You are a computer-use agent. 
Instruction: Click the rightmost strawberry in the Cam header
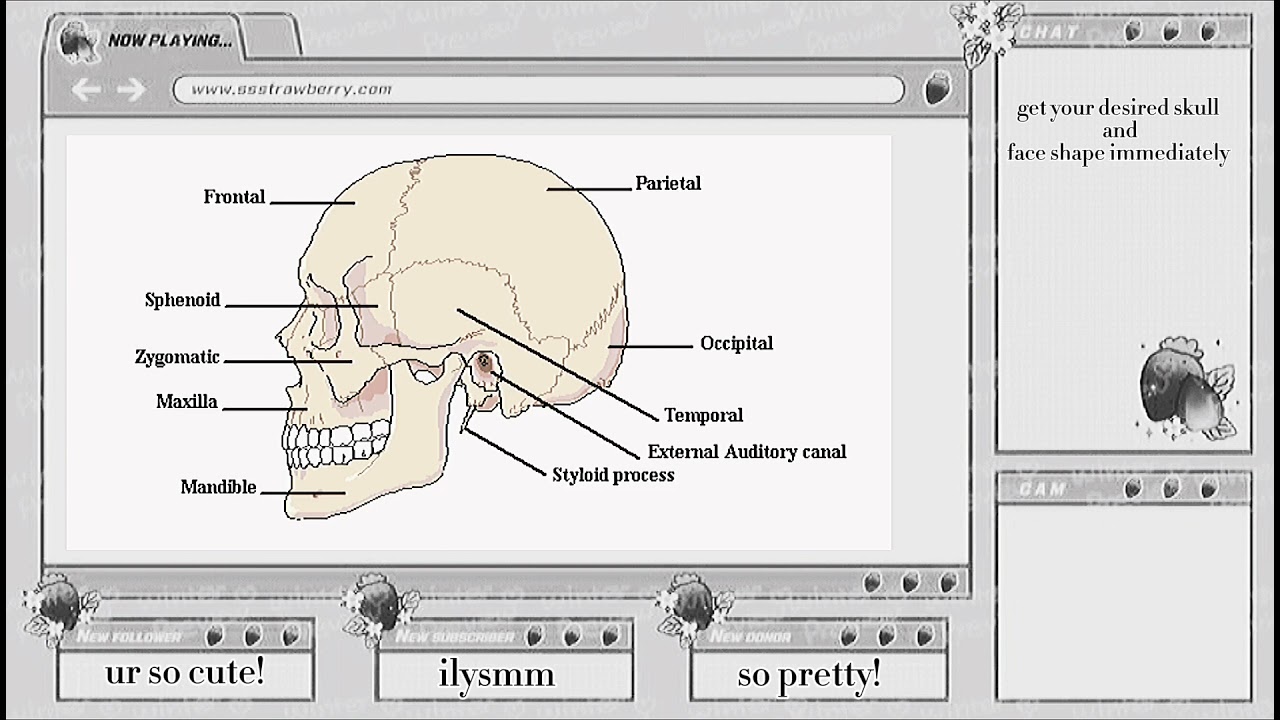tap(1209, 489)
